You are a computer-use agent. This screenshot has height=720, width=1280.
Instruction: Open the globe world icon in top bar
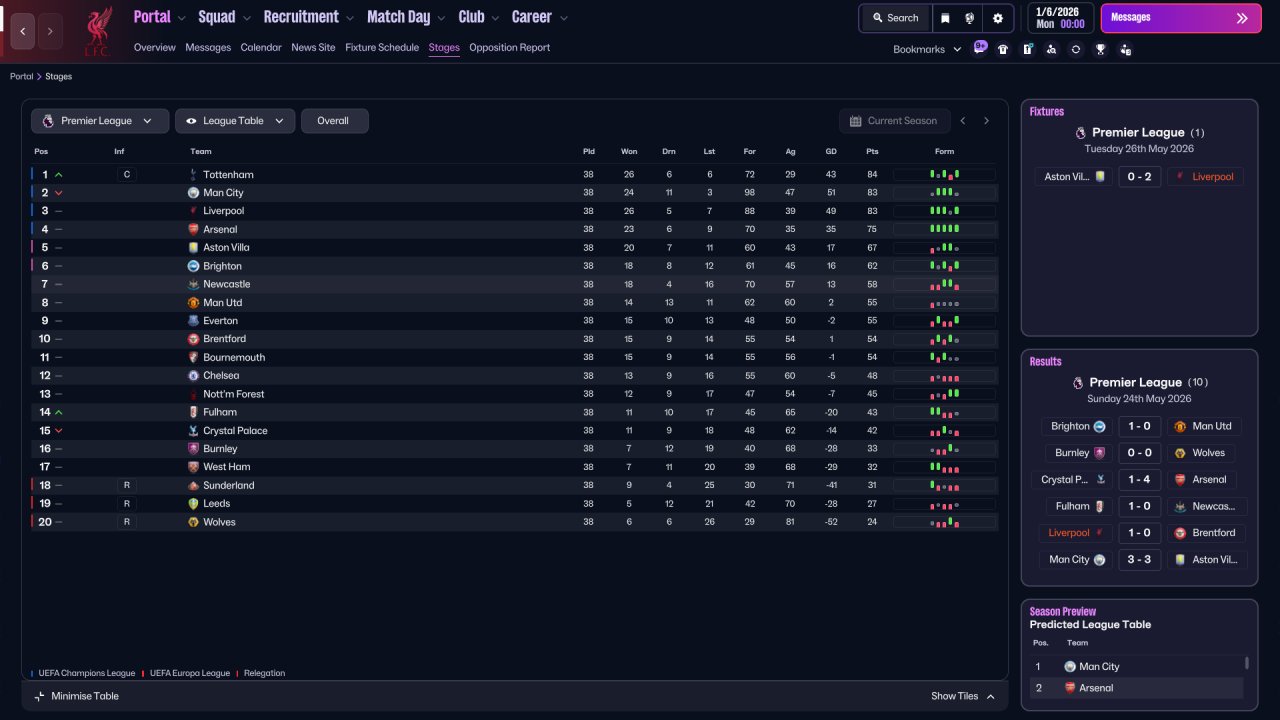pos(970,18)
